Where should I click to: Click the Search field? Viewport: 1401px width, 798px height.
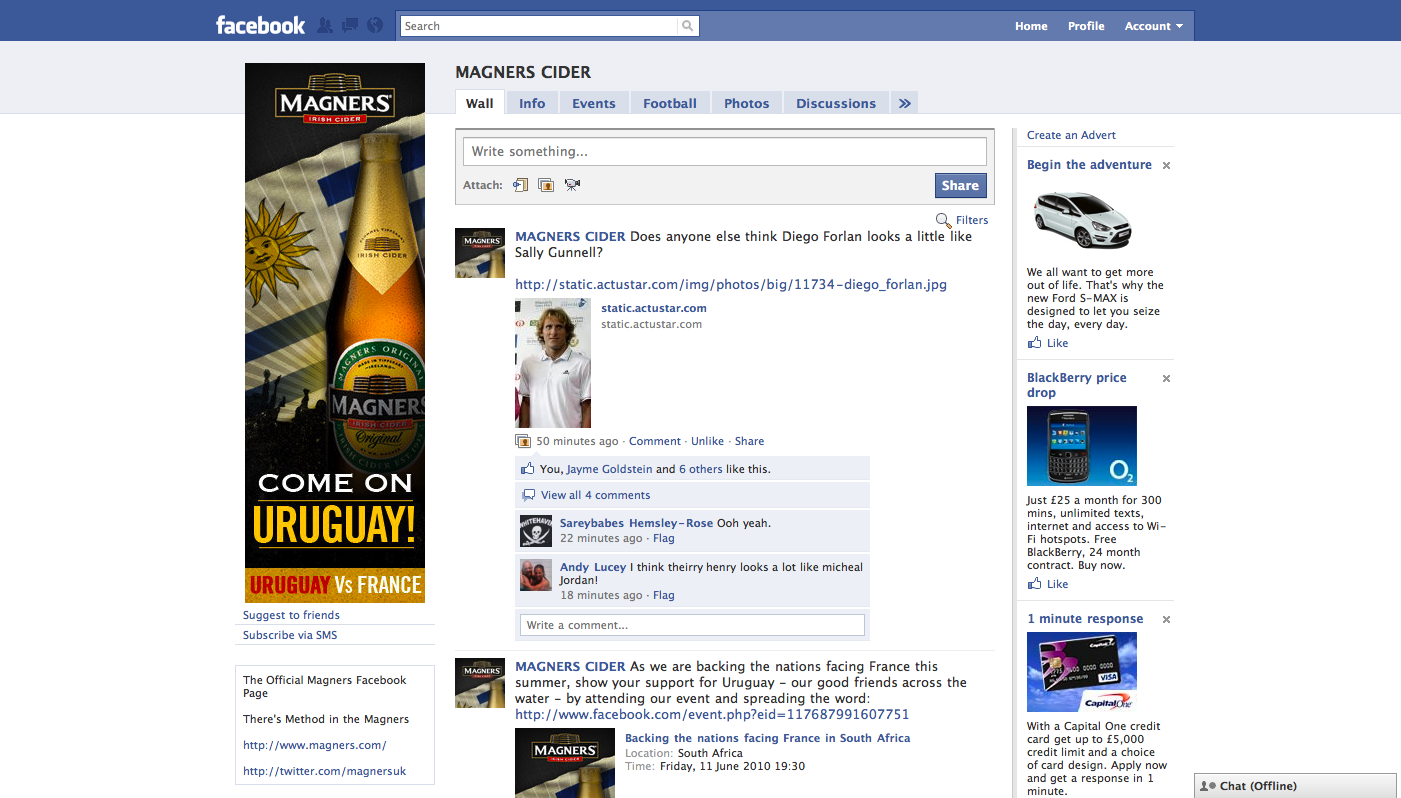pyautogui.click(x=539, y=26)
